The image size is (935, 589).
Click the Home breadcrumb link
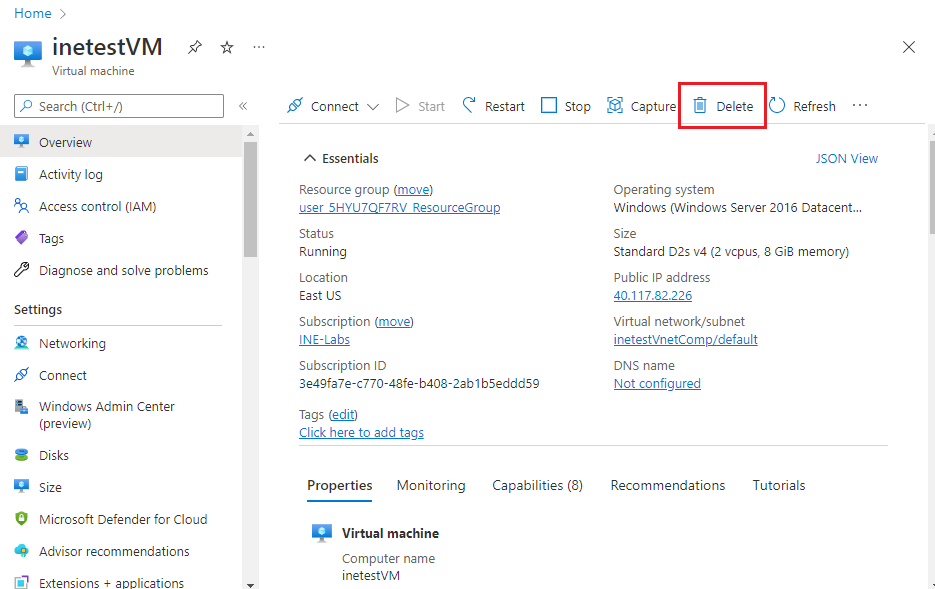(33, 13)
